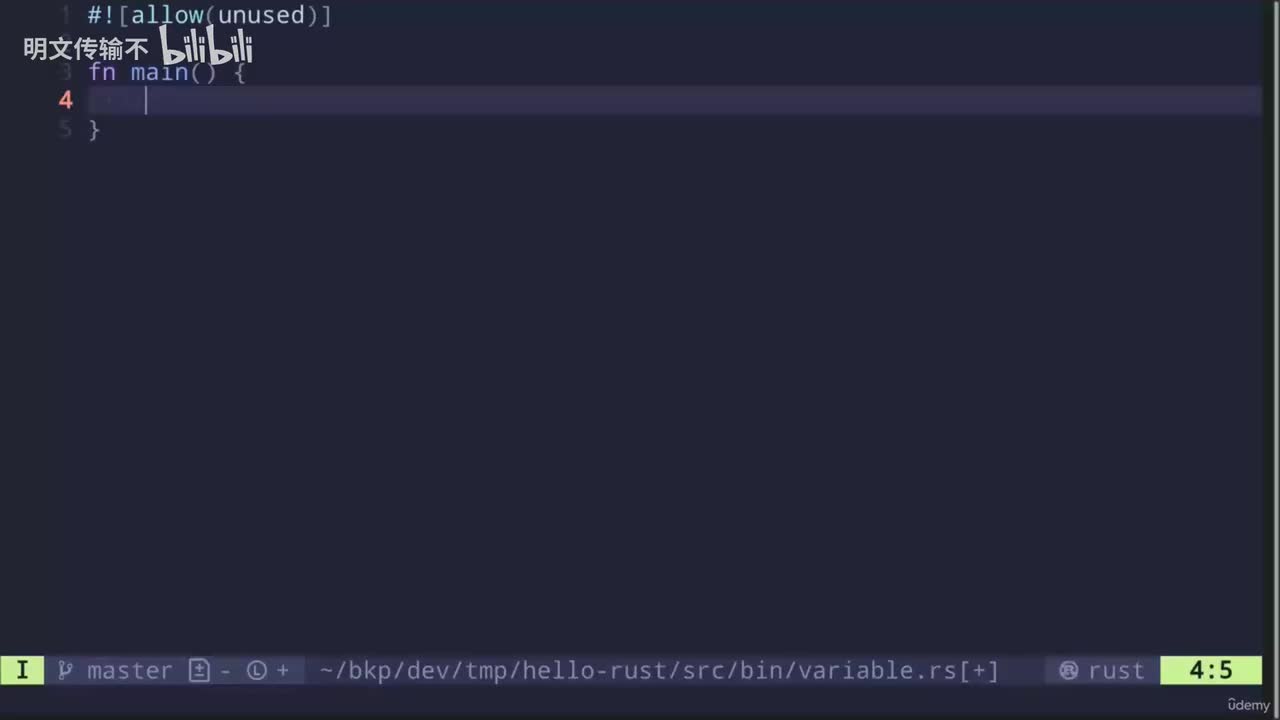The width and height of the screenshot is (1280, 720).
Task: Select the master branch name in statusline
Action: [x=130, y=670]
